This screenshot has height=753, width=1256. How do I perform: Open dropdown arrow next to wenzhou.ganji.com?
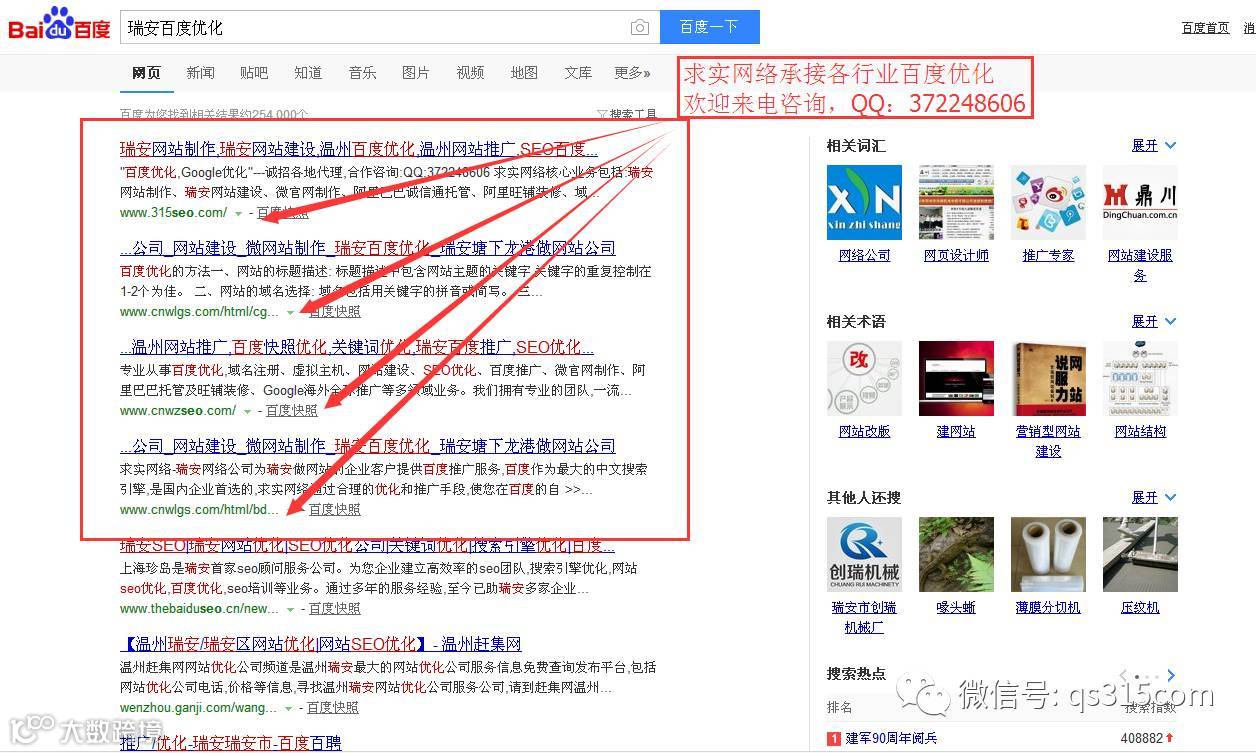point(288,708)
